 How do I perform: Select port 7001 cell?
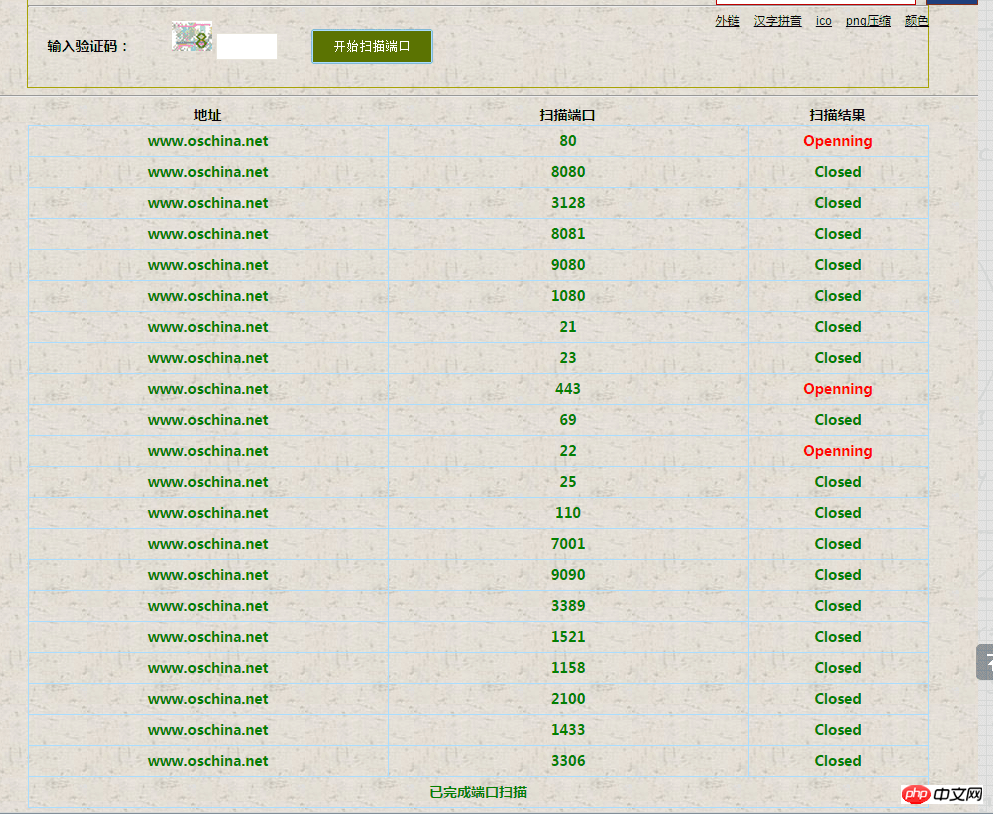pyautogui.click(x=568, y=544)
